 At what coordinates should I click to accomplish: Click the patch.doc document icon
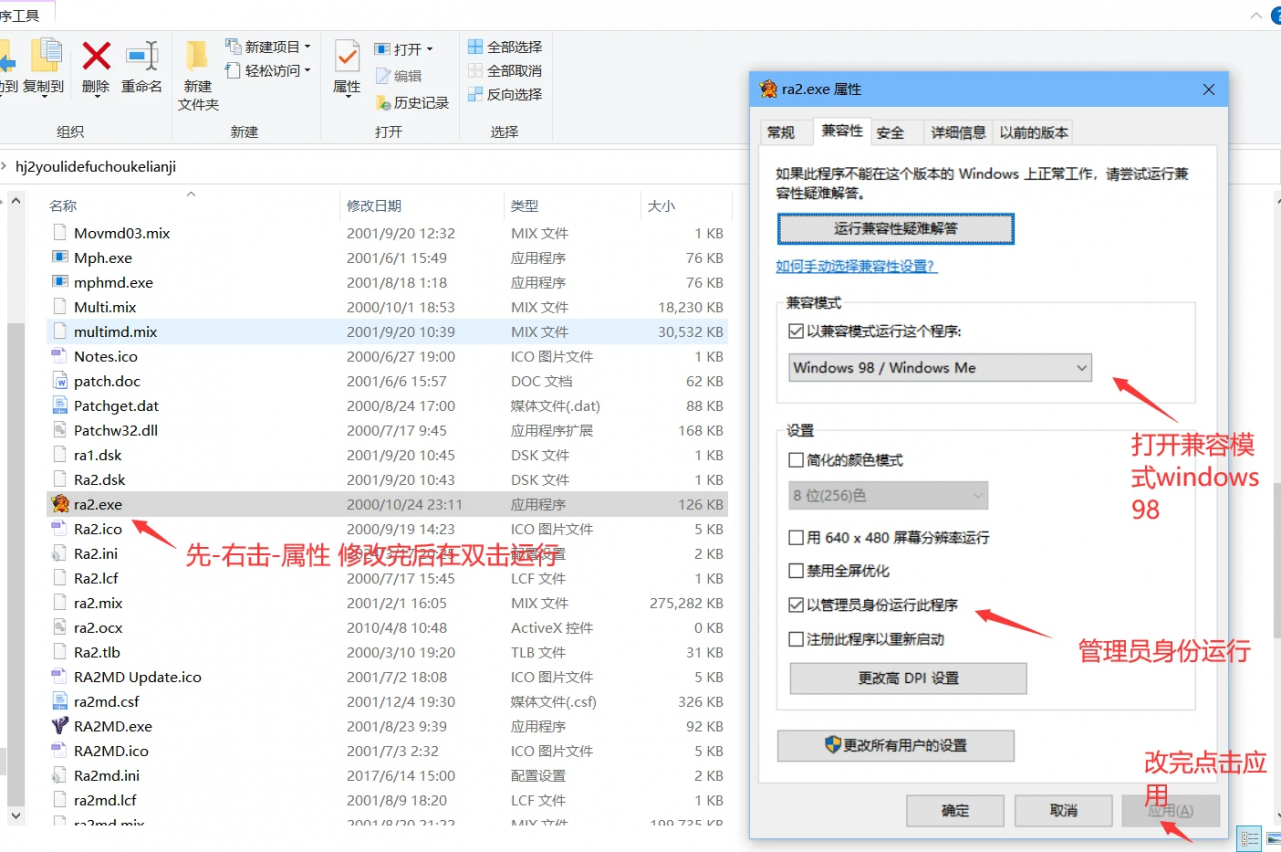(60, 381)
